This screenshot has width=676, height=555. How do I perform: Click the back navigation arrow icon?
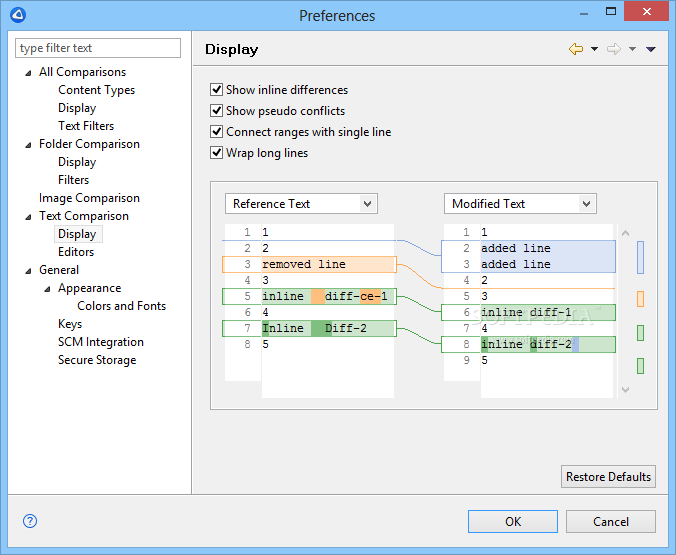pyautogui.click(x=576, y=49)
